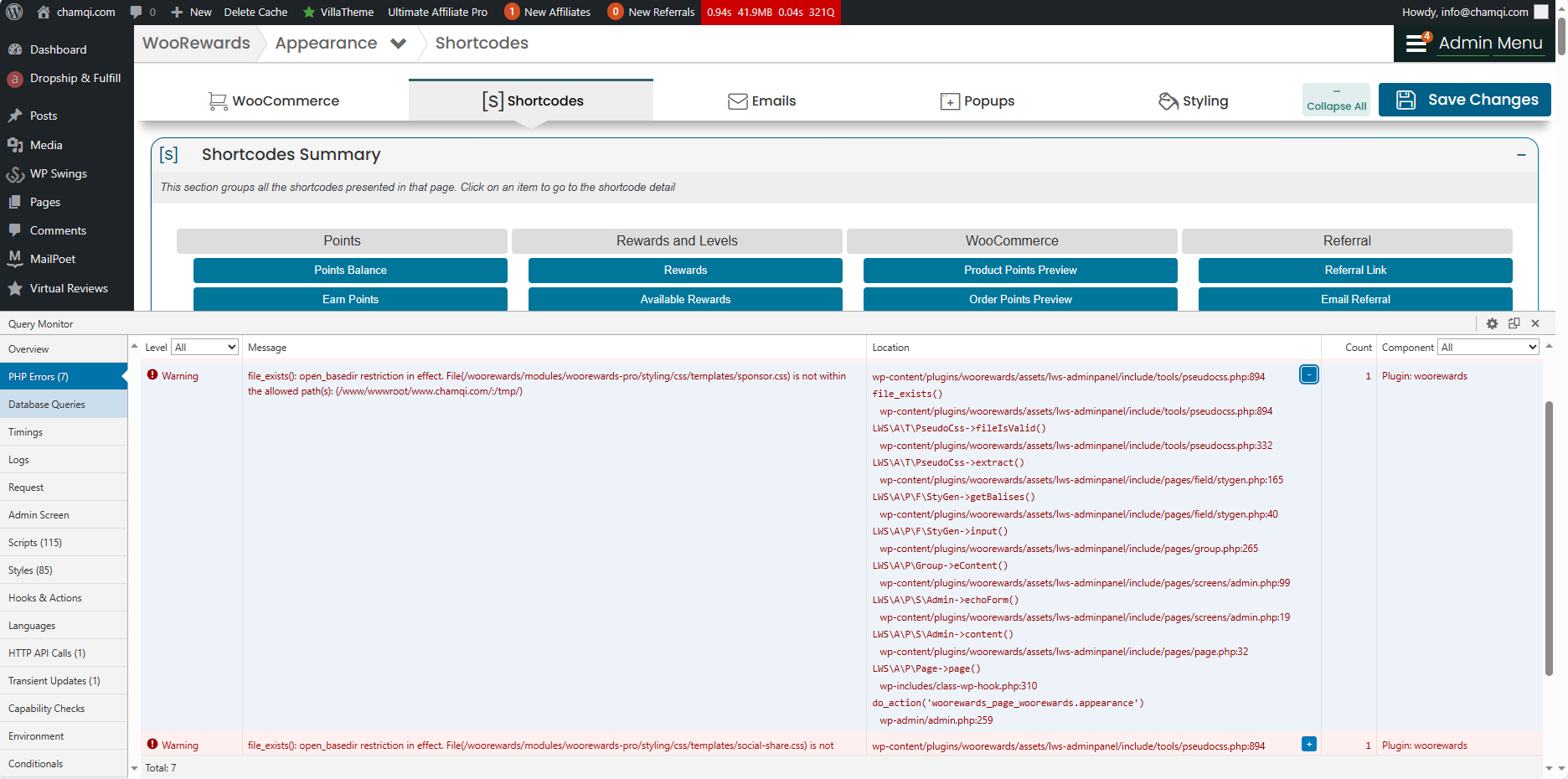Open WP Swings sidebar item
This screenshot has width=1568, height=779.
[x=67, y=173]
